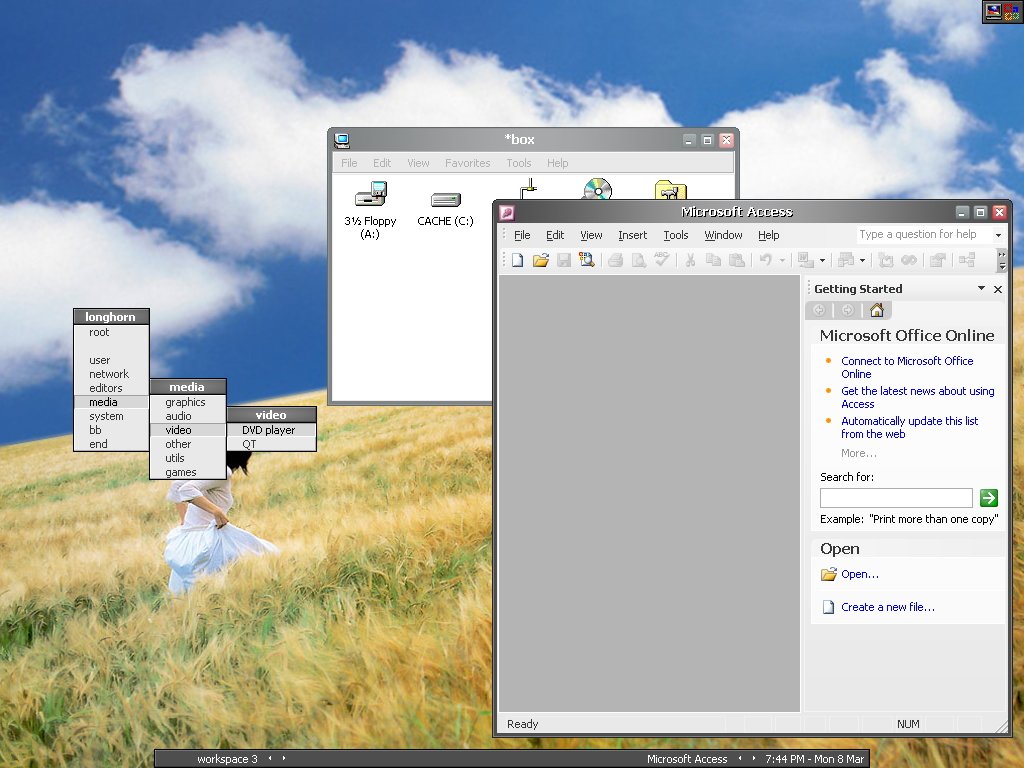Open the Getting Started pane dropdown arrow

(x=981, y=288)
